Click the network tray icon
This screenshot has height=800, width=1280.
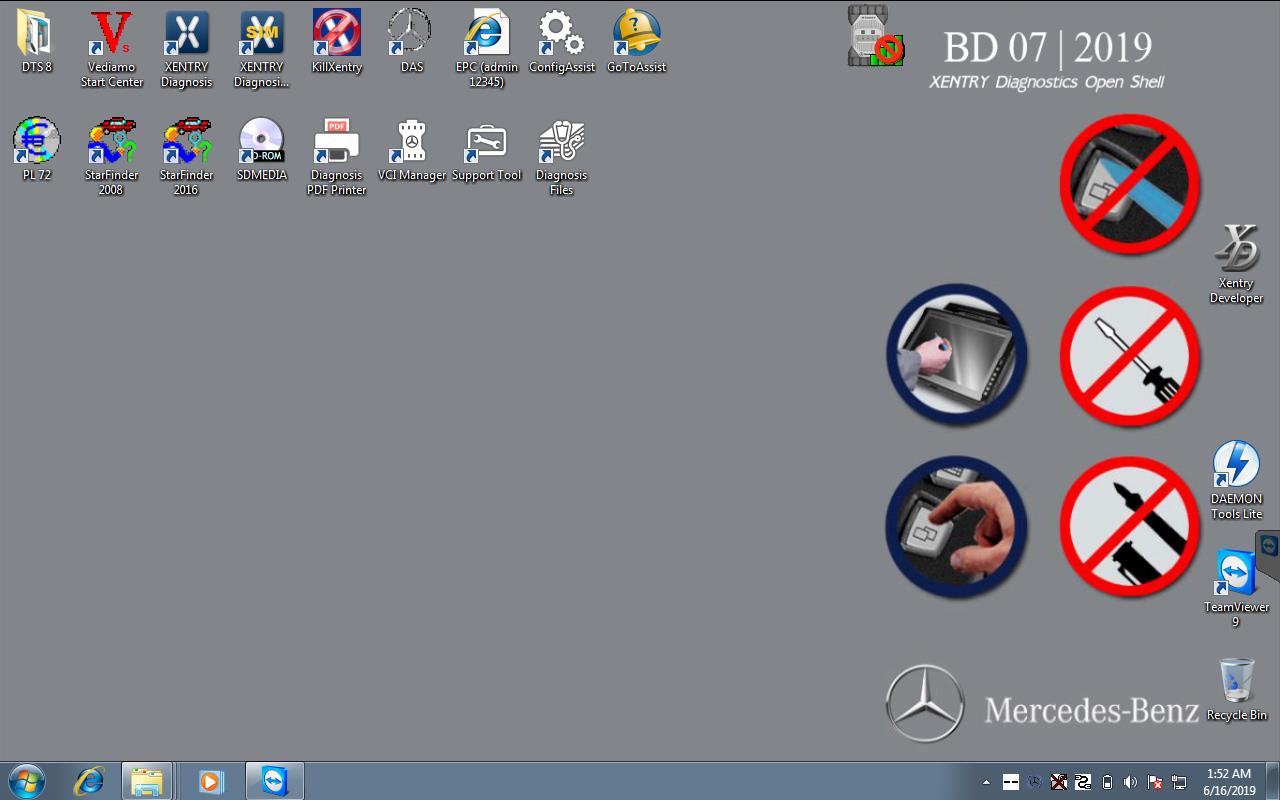pyautogui.click(x=1179, y=782)
